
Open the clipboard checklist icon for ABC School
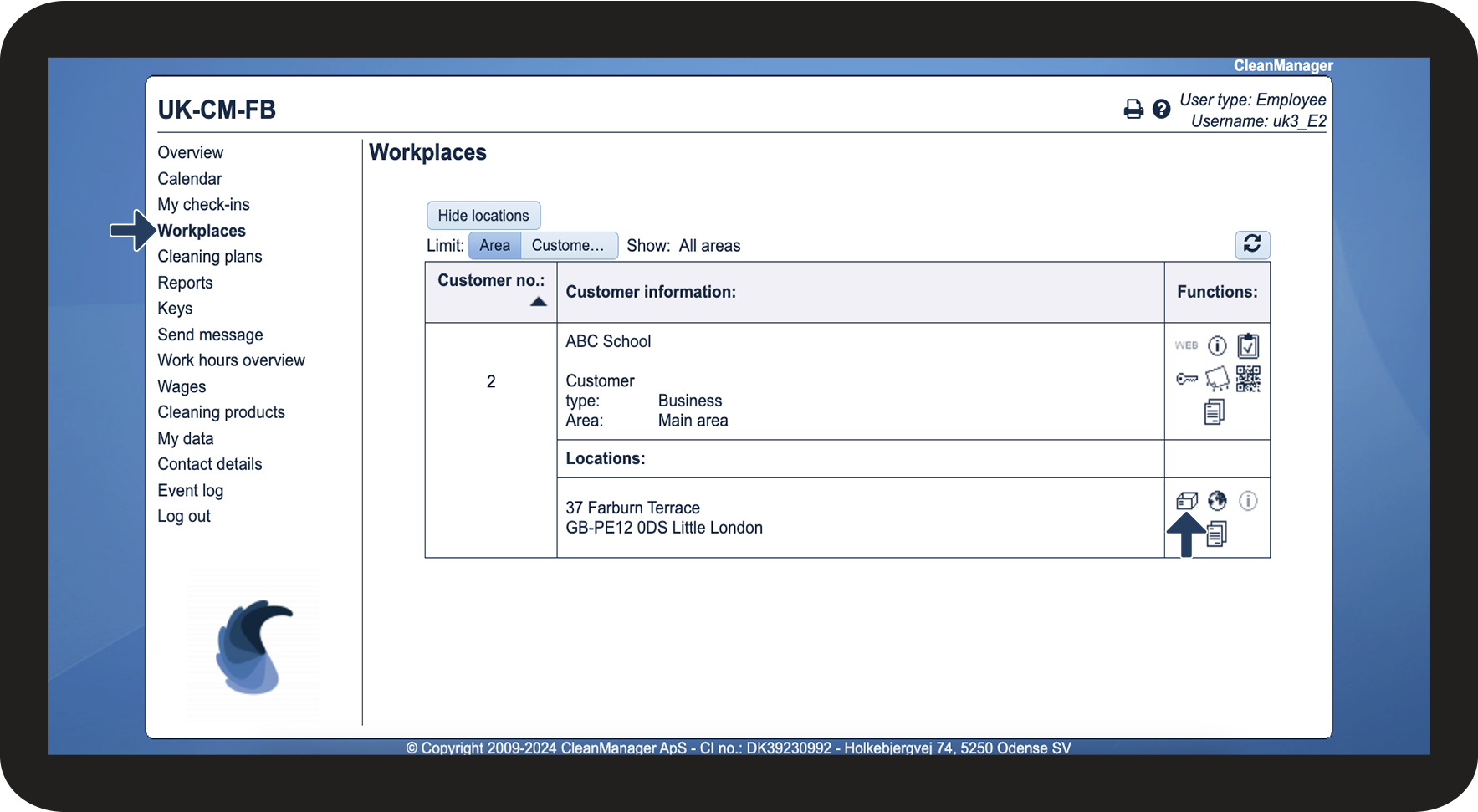pyautogui.click(x=1248, y=345)
